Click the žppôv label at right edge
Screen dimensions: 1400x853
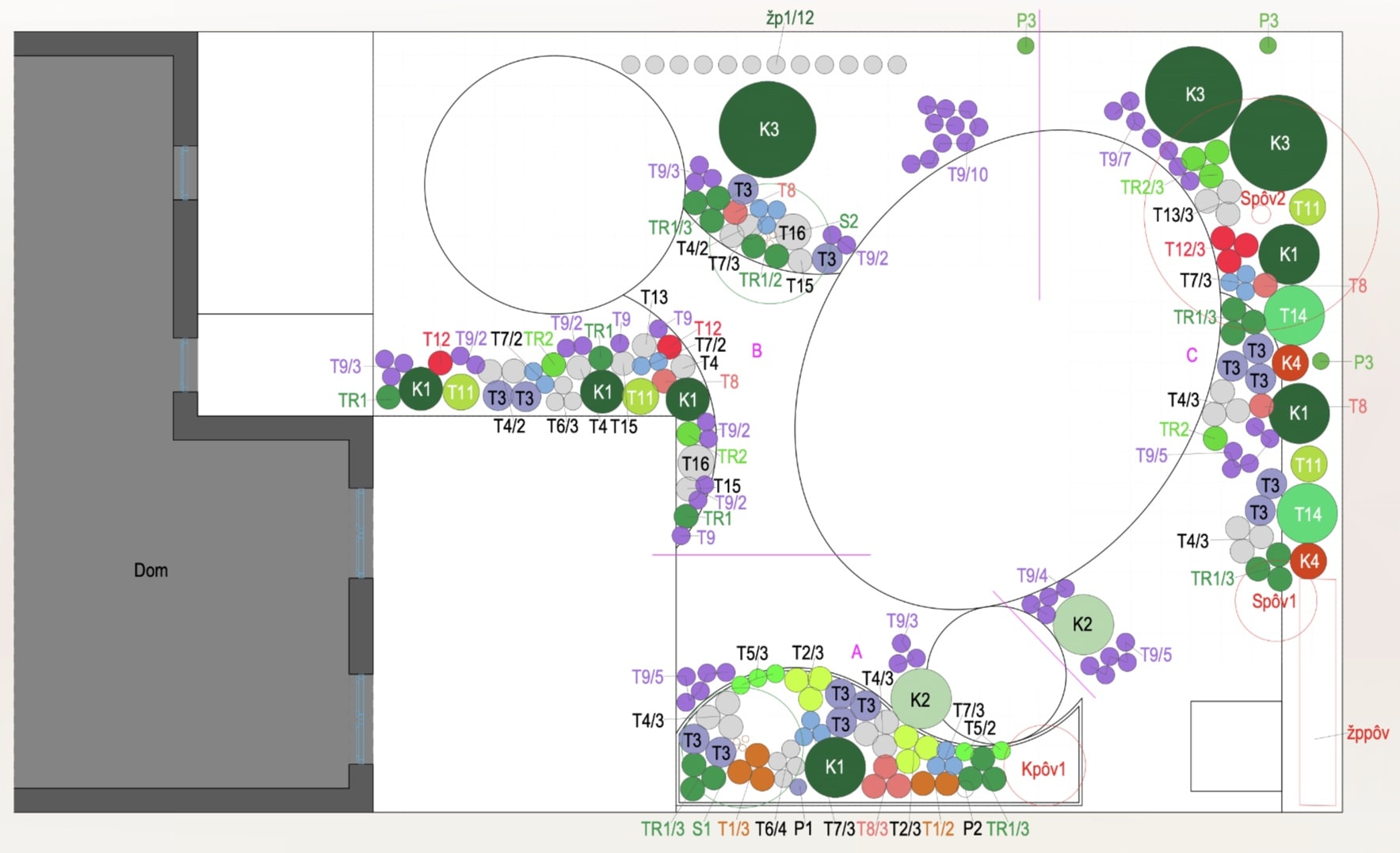(x=1367, y=733)
